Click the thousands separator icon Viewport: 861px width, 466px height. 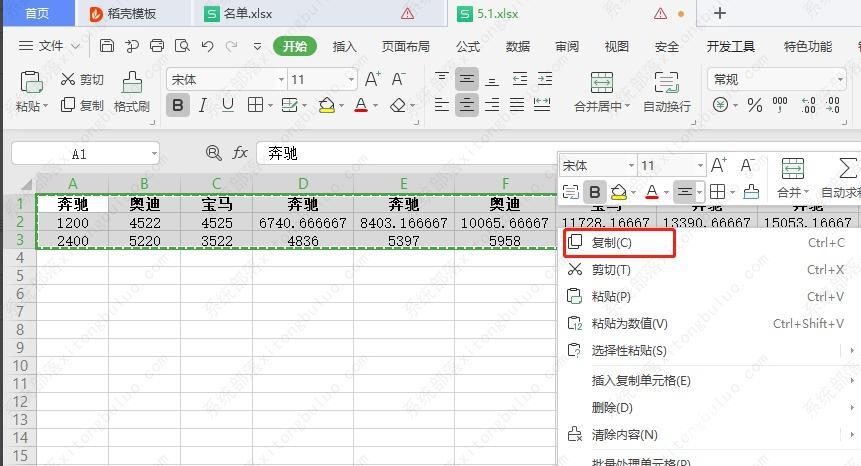tap(780, 105)
